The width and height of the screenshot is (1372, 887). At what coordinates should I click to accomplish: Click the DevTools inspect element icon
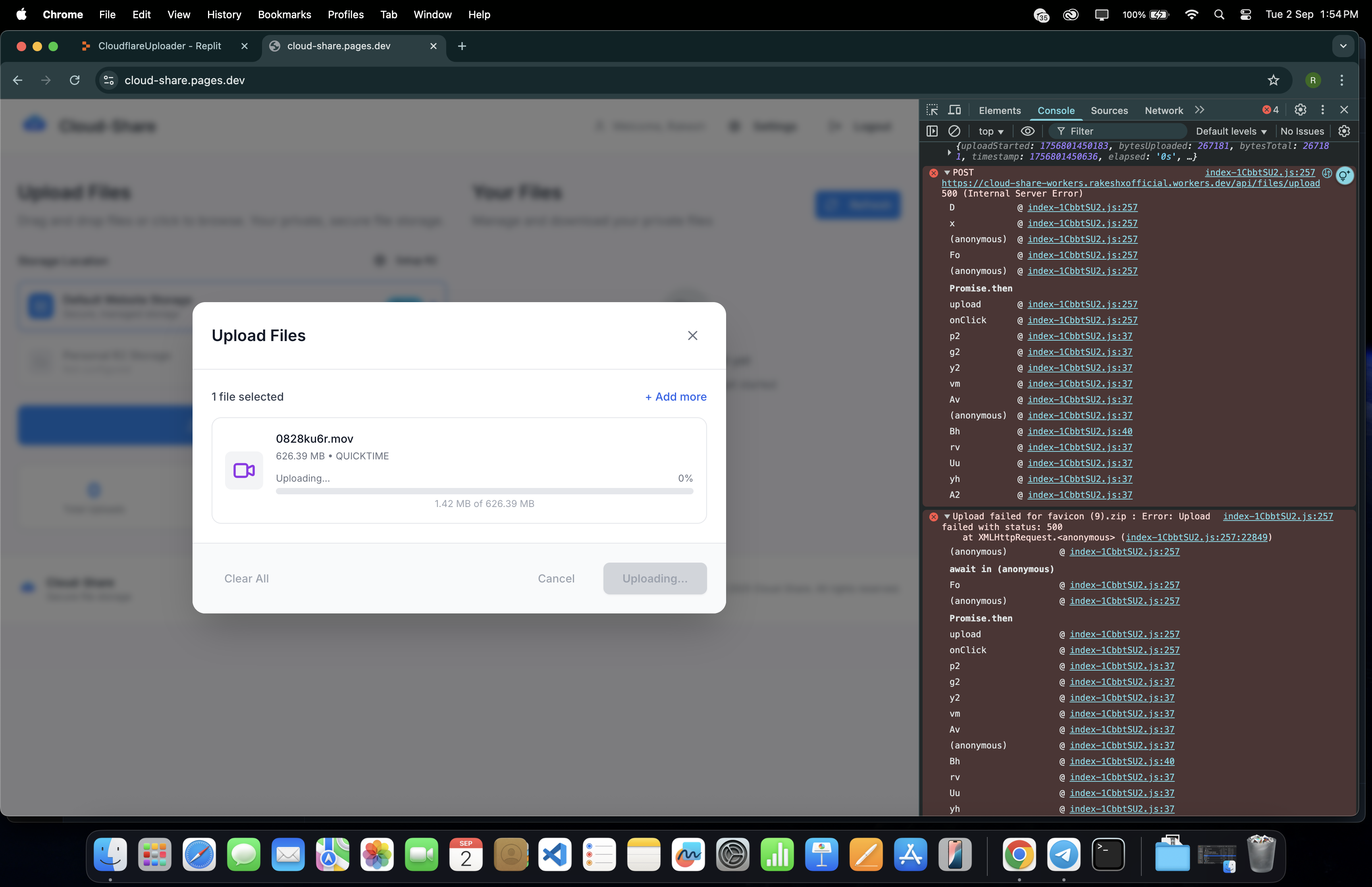(932, 110)
